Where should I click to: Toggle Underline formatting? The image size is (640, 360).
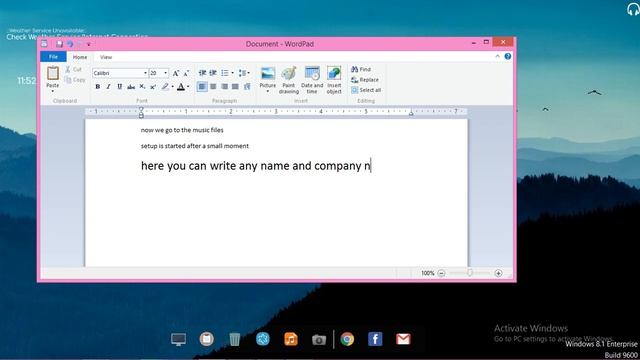[x=120, y=87]
